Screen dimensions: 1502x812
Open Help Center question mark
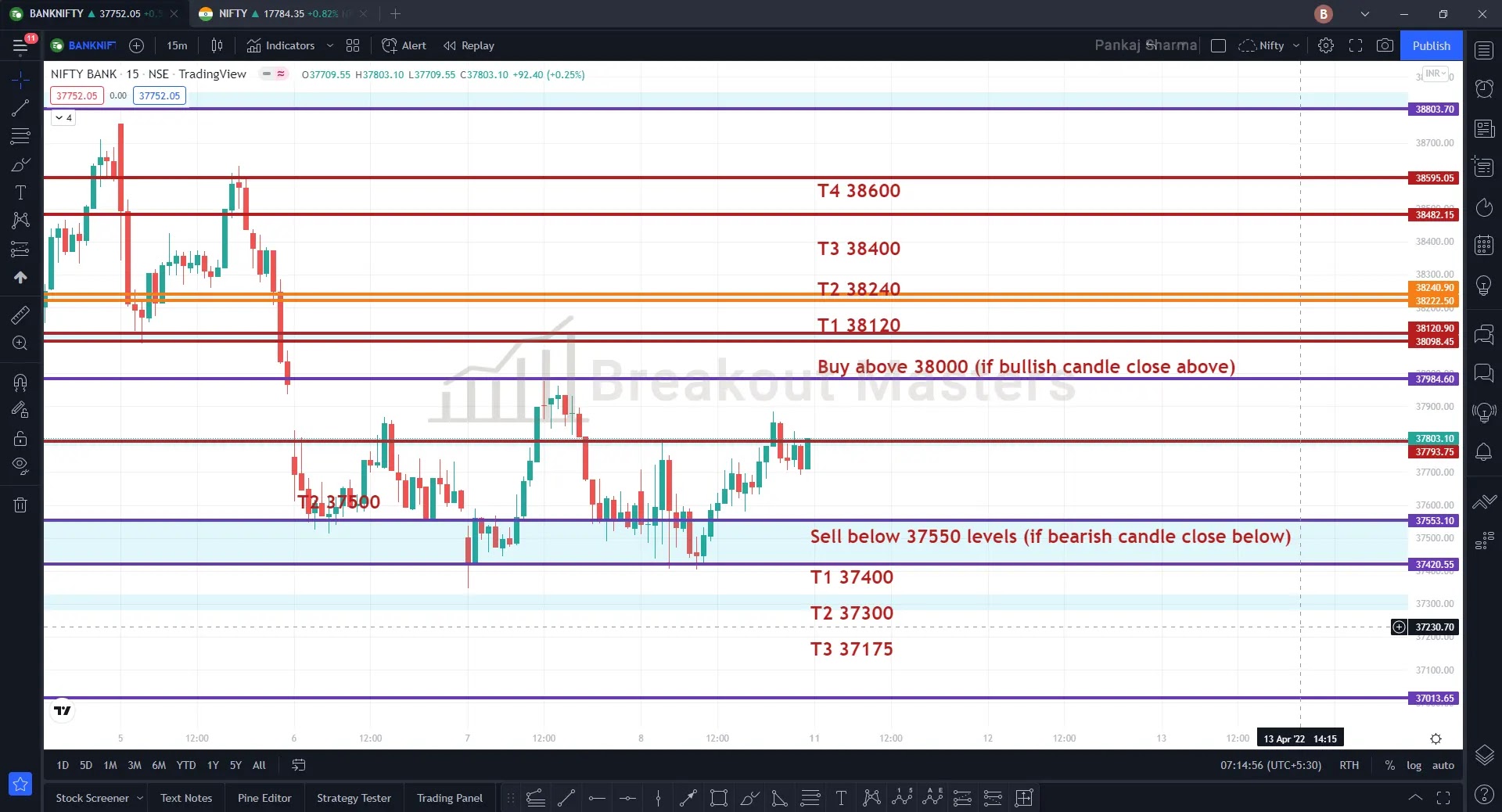[1484, 794]
